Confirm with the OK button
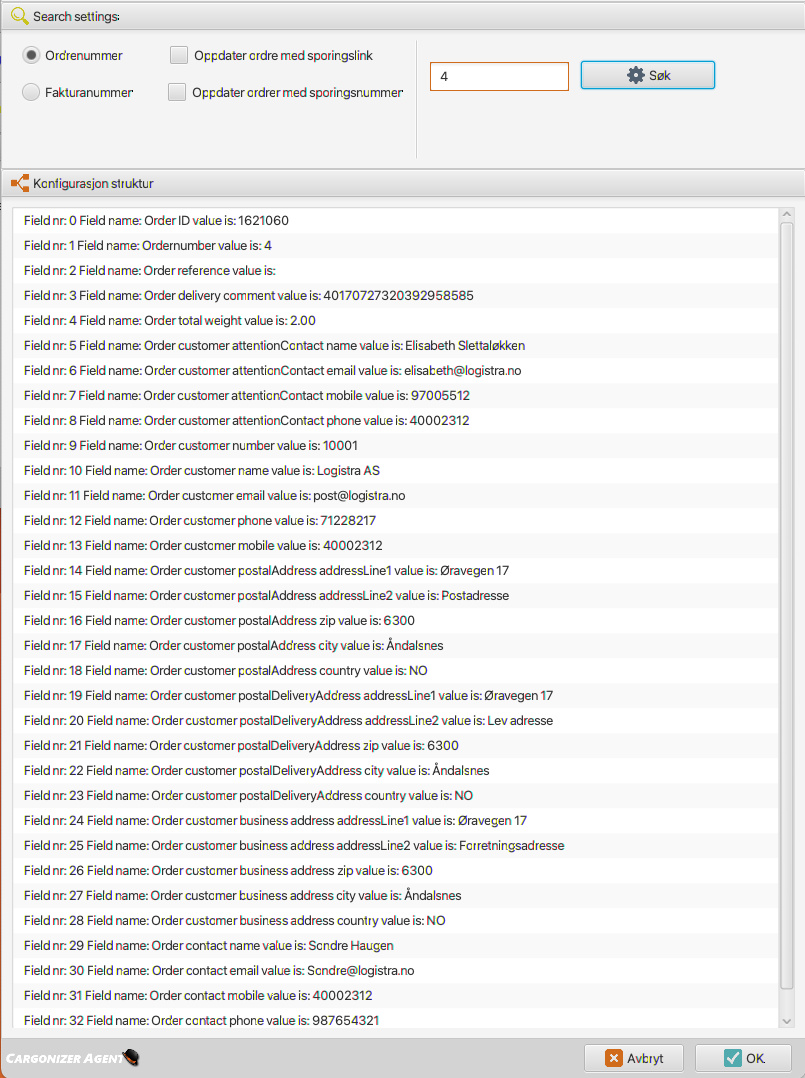The width and height of the screenshot is (805, 1078). (x=745, y=1058)
